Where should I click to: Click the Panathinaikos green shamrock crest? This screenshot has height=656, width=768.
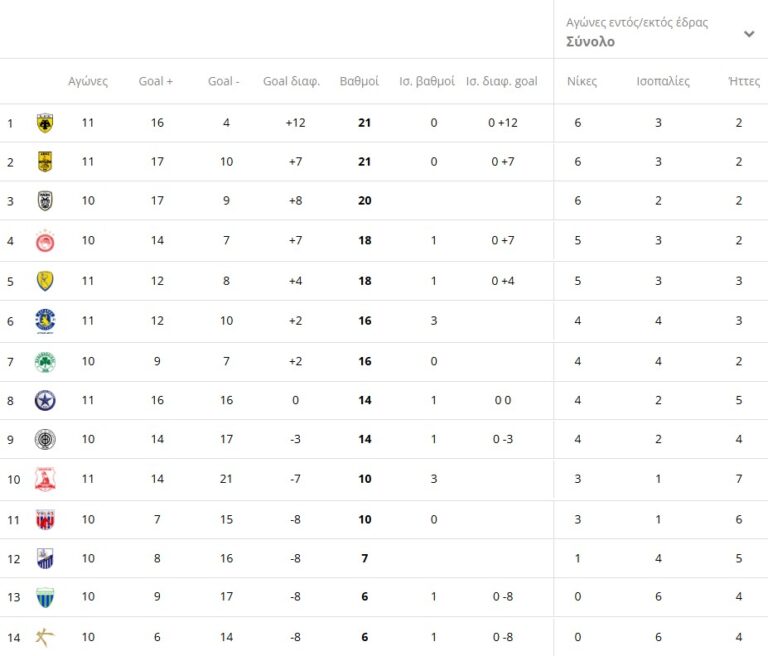[45, 361]
